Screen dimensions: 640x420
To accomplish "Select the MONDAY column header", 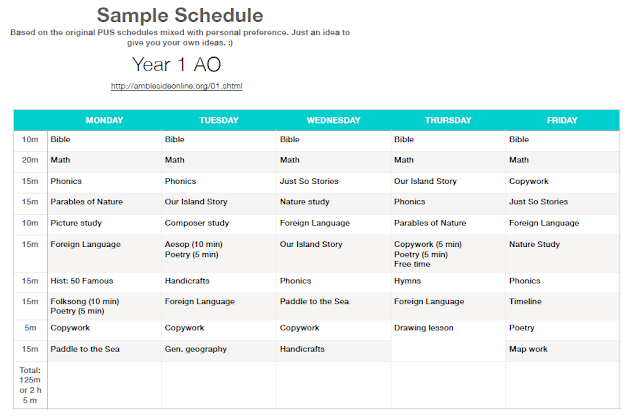I will (104, 120).
